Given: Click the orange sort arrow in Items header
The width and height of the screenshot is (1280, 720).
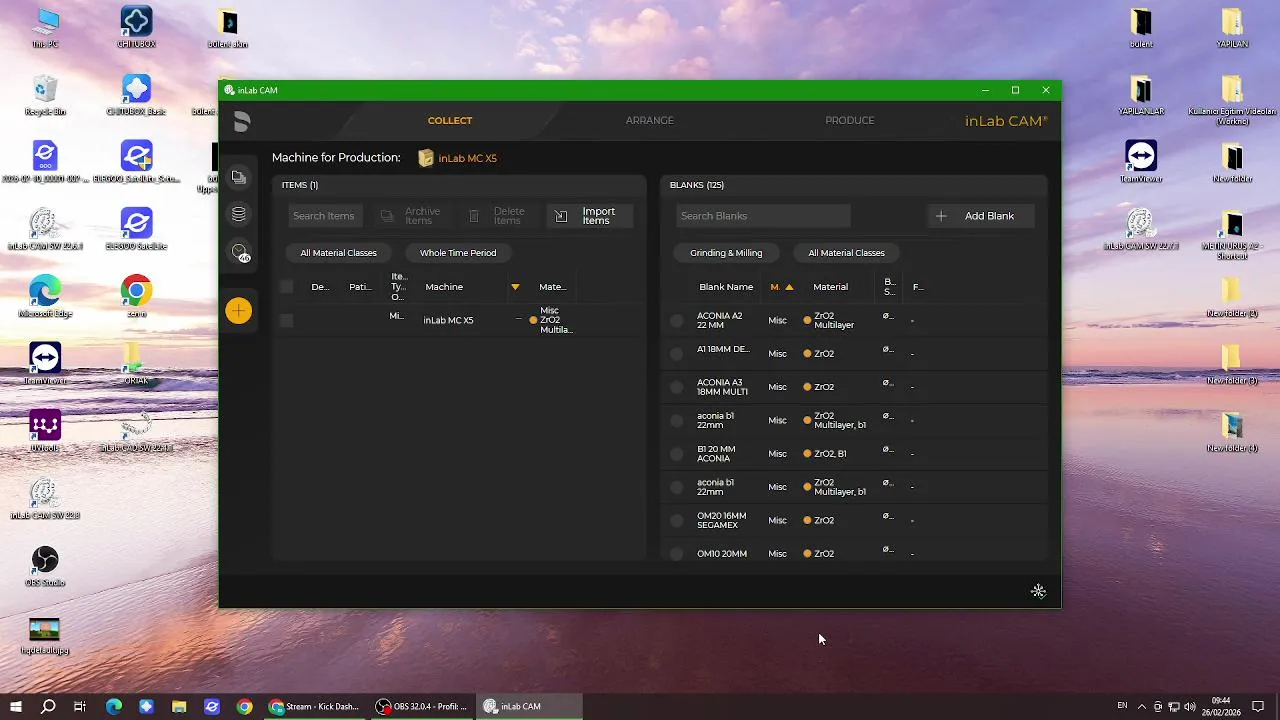Looking at the screenshot, I should pos(515,287).
